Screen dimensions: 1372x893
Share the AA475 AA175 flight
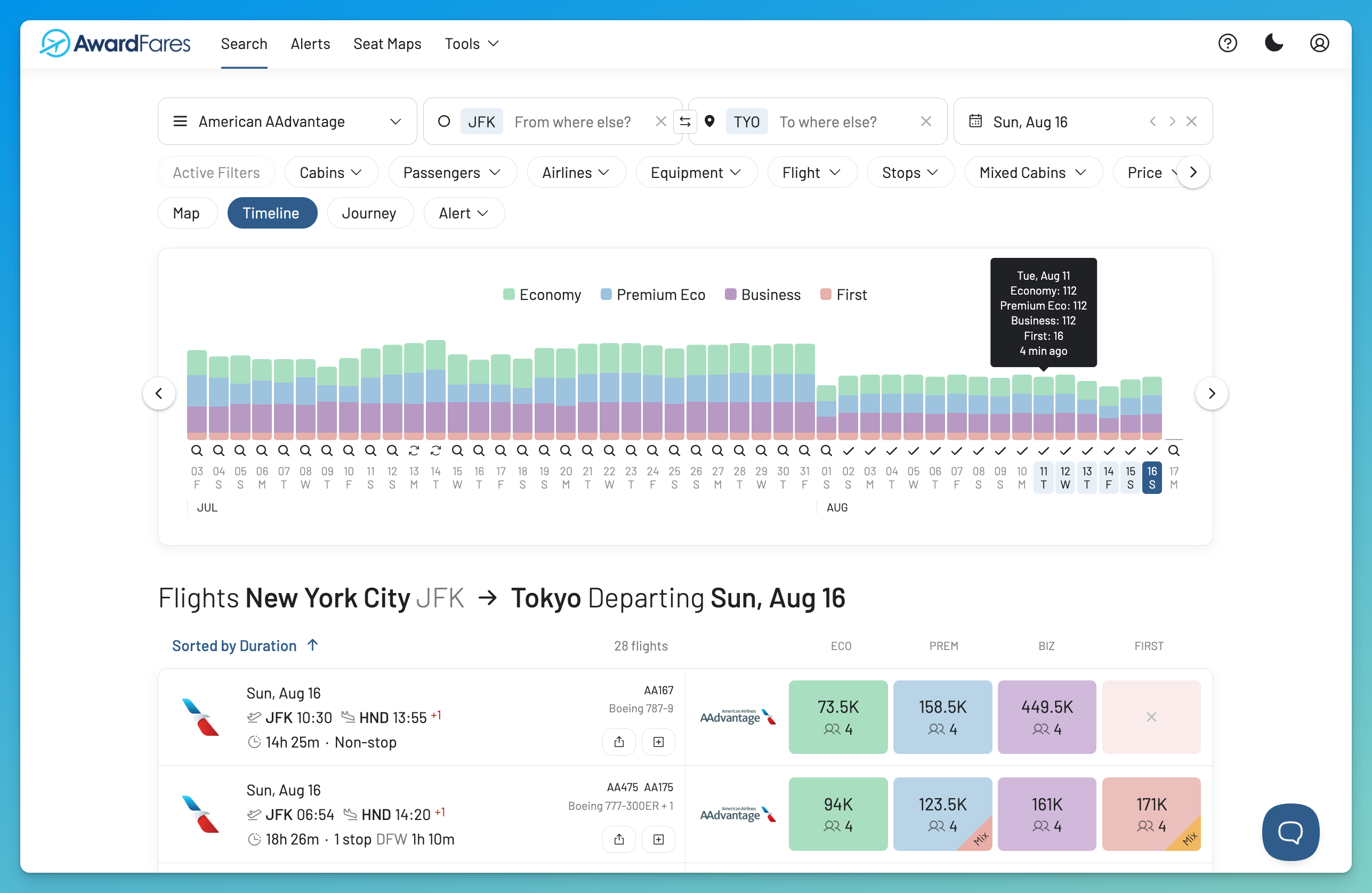coord(618,839)
